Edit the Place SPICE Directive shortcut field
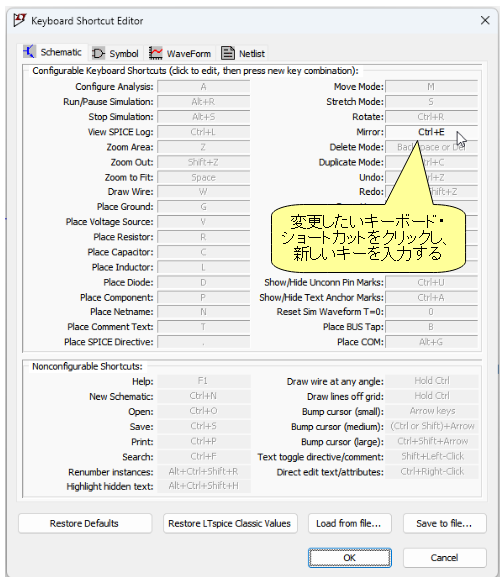 [x=203, y=342]
